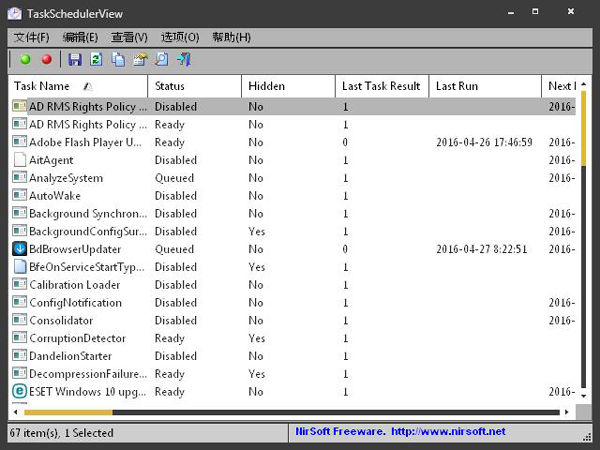Click the Find magnifier toolbar icon
Viewport: 600px width, 450px height.
click(x=161, y=59)
